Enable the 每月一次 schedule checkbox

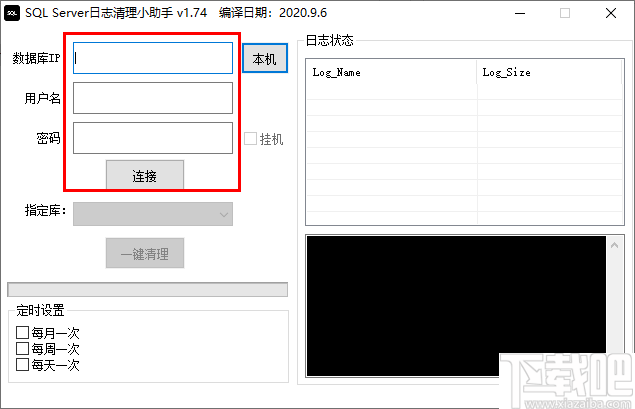pos(22,333)
